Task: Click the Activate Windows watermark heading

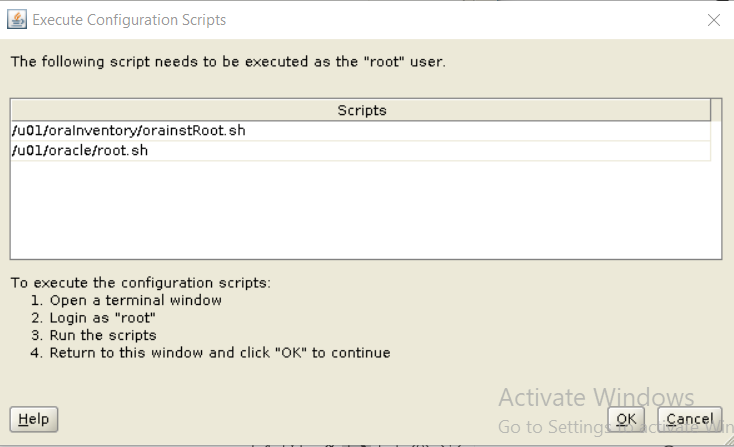Action: pyautogui.click(x=596, y=398)
